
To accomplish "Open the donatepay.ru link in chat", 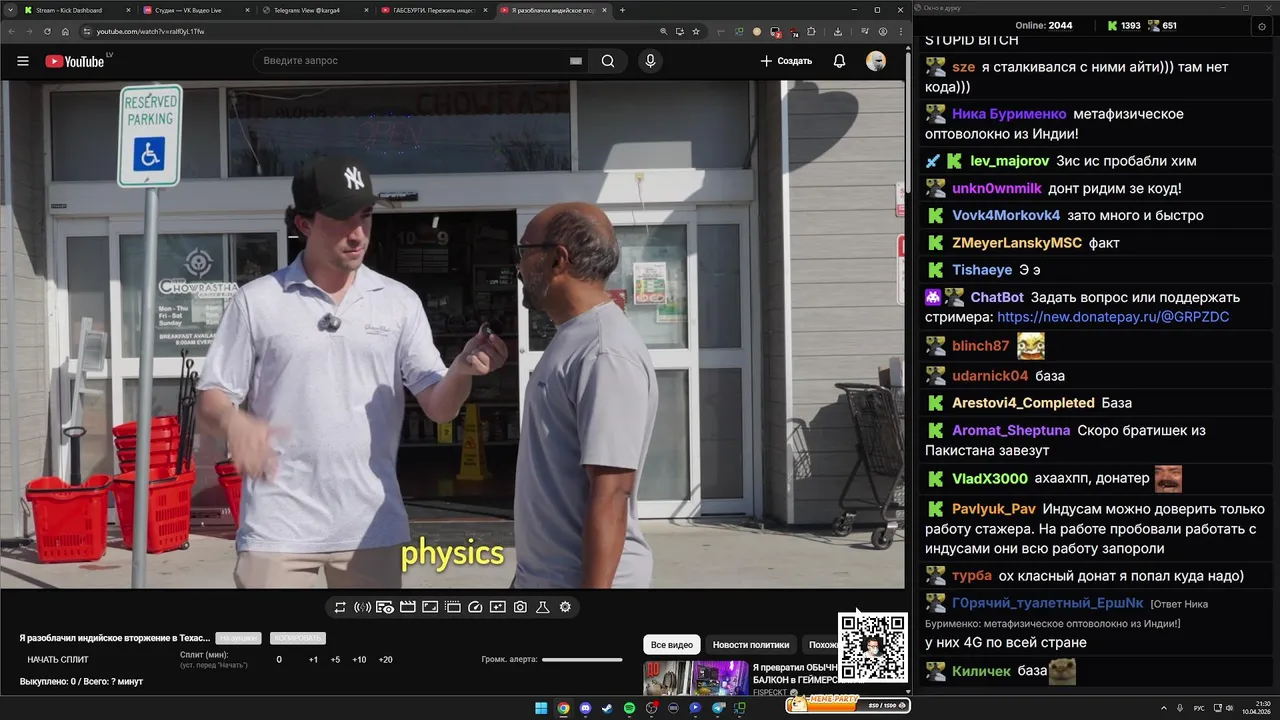I will 1113,317.
